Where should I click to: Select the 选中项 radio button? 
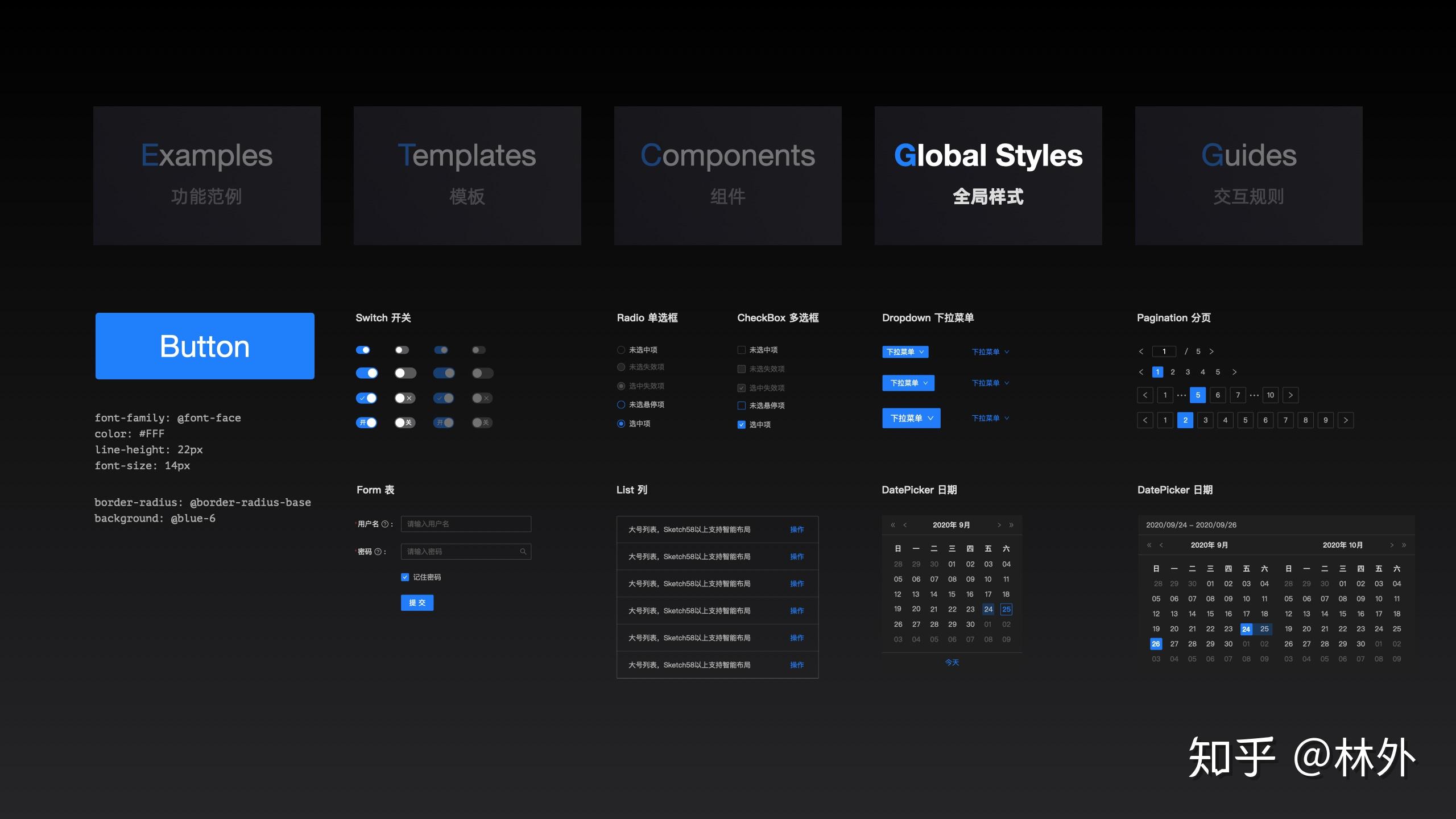tap(621, 424)
